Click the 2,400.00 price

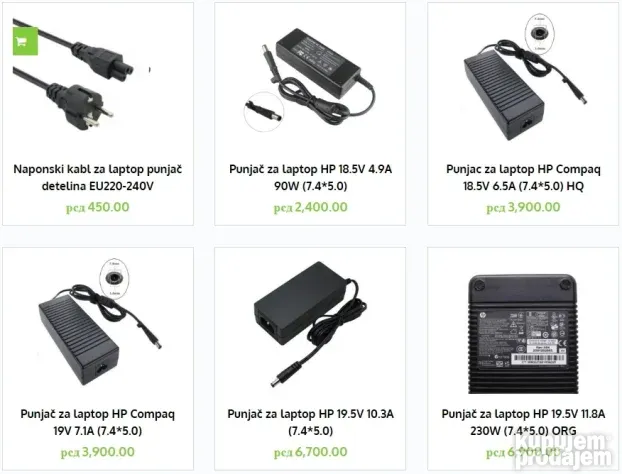tap(310, 207)
